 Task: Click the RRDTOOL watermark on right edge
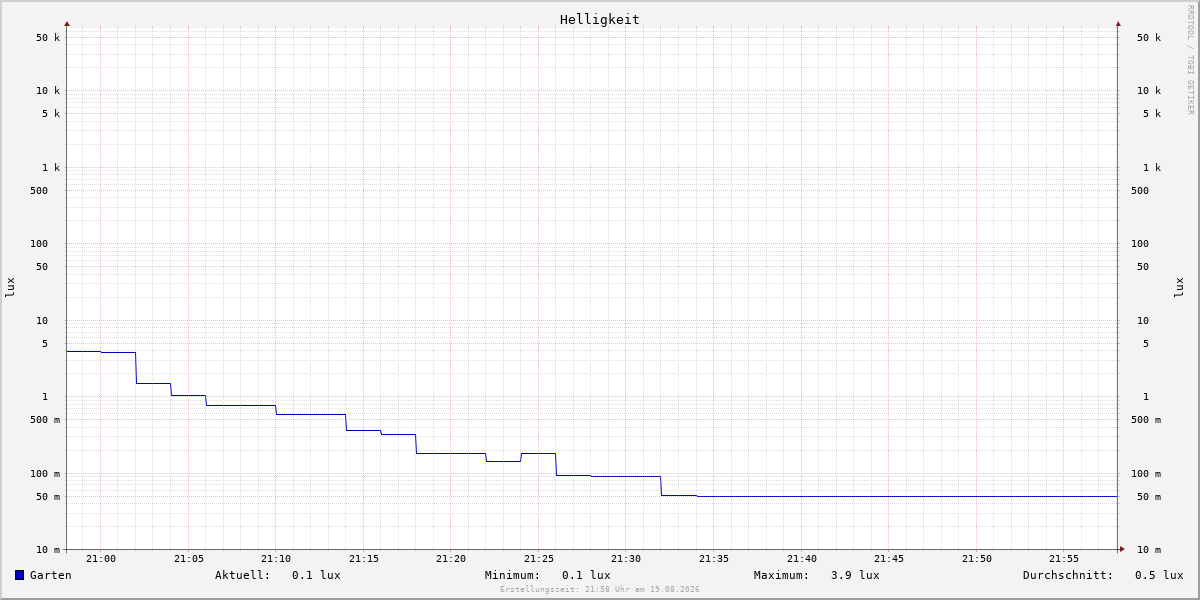tap(1190, 60)
